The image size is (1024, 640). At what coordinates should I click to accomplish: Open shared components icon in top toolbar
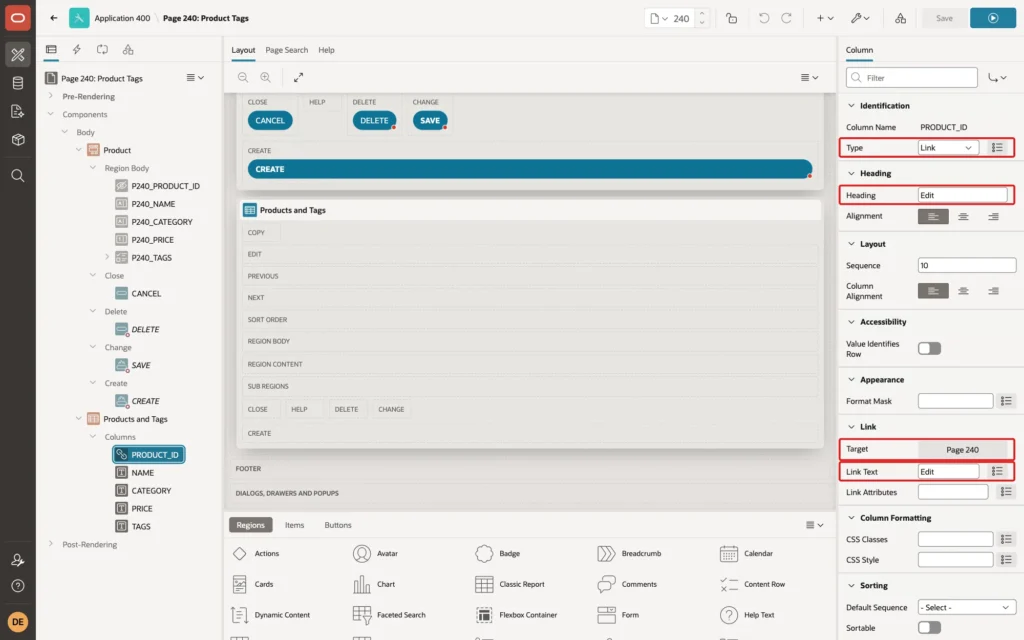(x=900, y=18)
